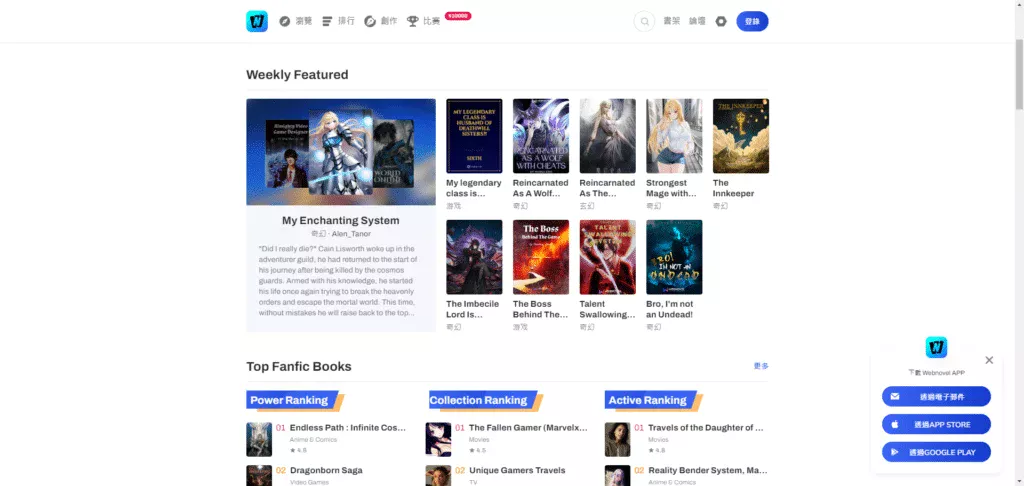This screenshot has height=486, width=1024.
Task: Close the Webnovel app download popup
Action: 989,360
